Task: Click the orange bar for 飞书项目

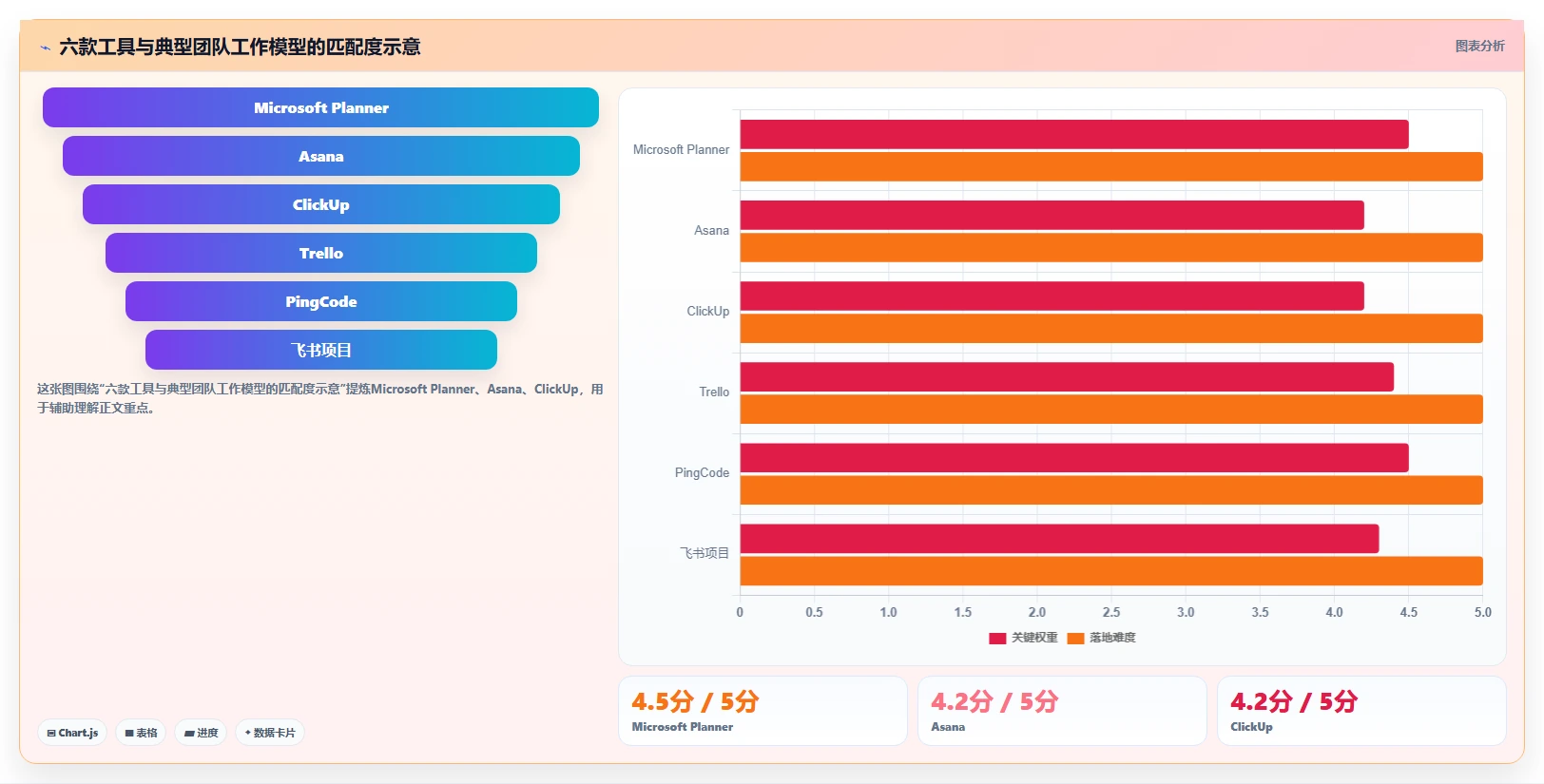Action: (1111, 570)
